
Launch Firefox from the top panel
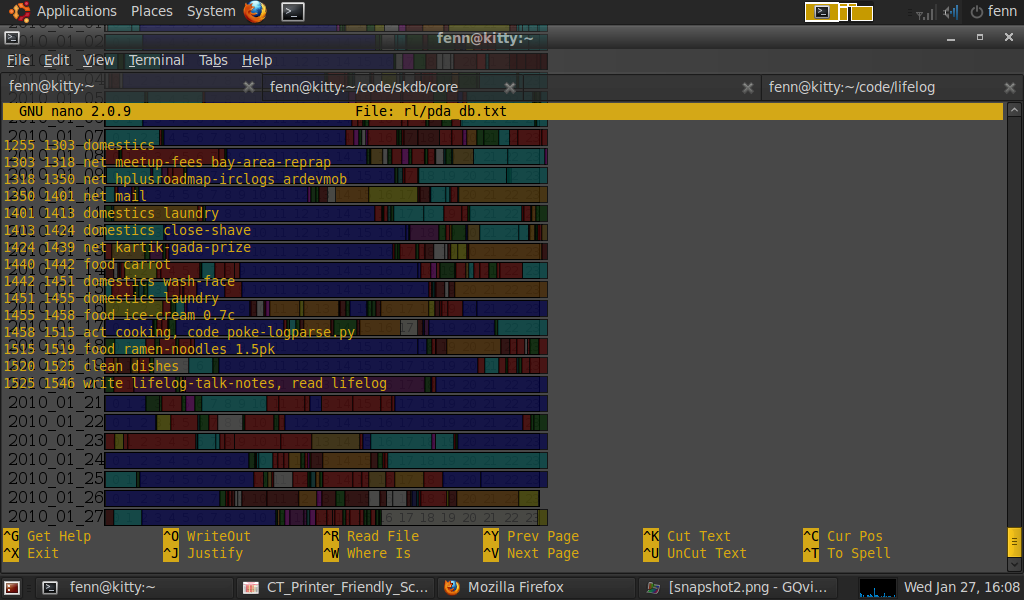(x=255, y=11)
